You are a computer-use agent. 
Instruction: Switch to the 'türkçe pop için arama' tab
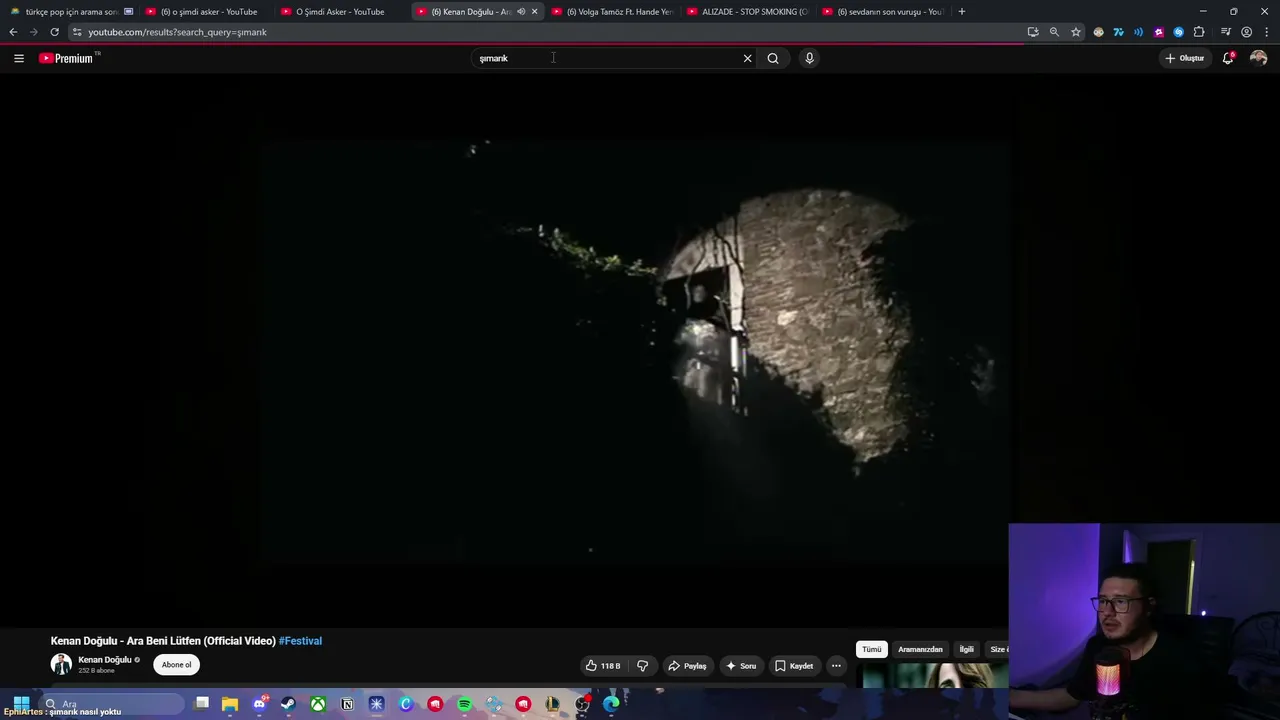coord(70,12)
